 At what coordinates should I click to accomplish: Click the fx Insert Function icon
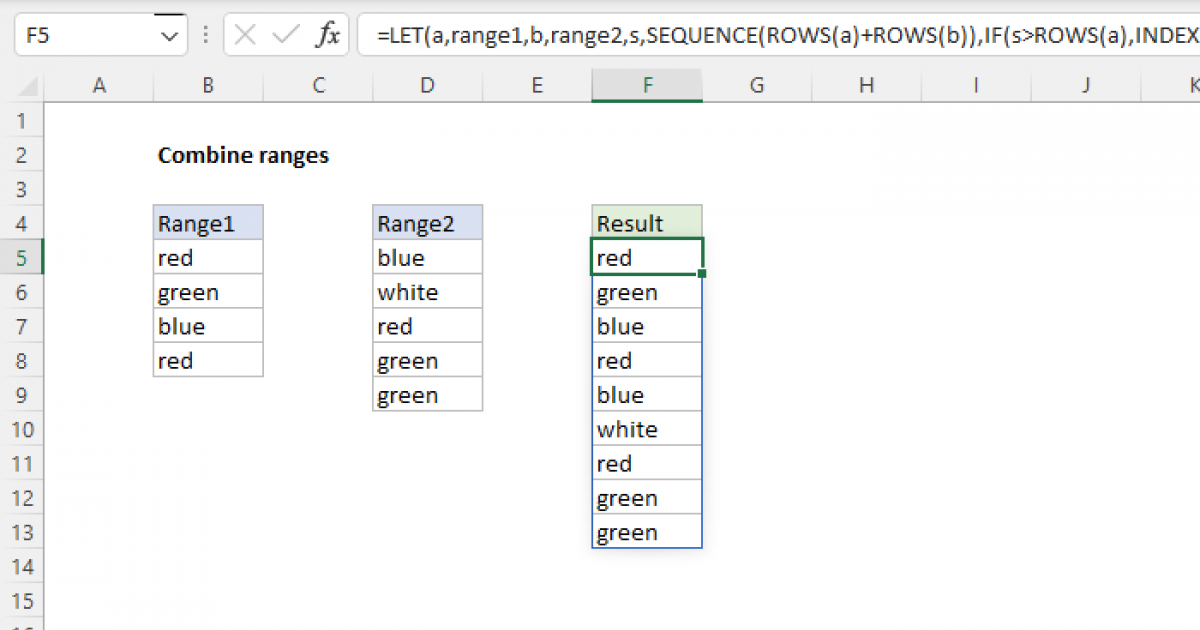[330, 34]
